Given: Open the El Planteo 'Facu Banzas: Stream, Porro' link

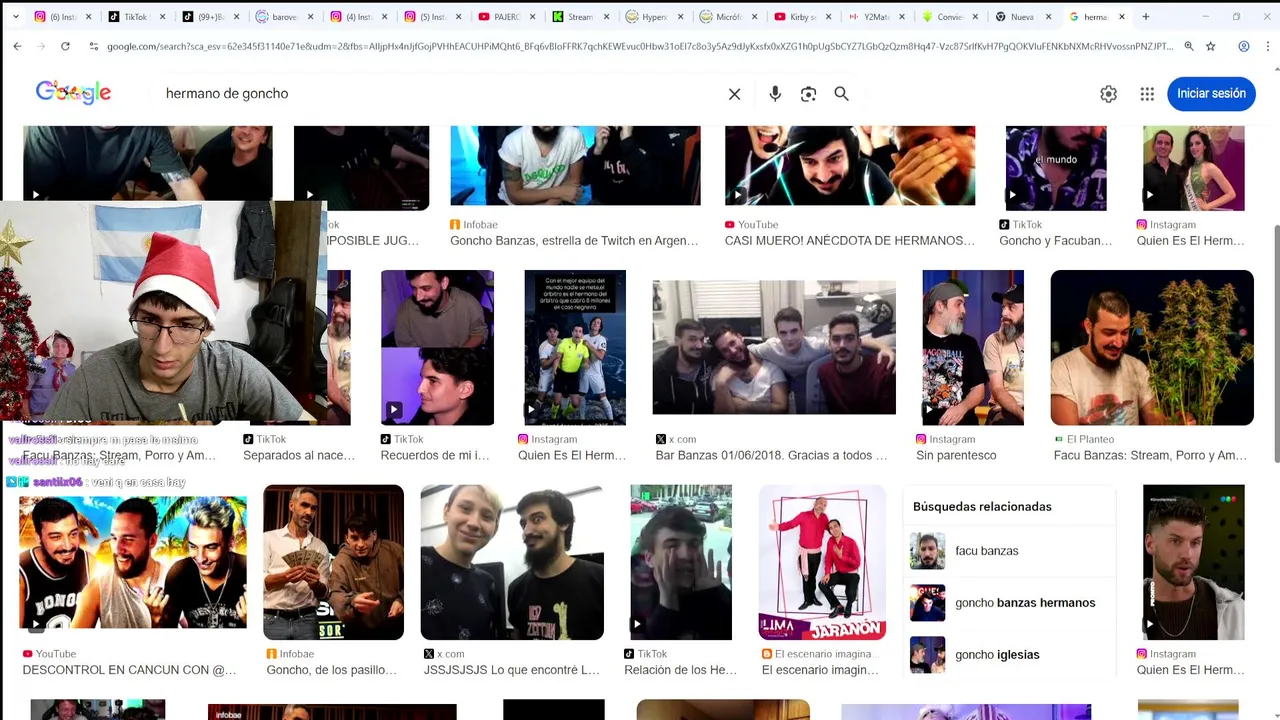Looking at the screenshot, I should tap(1150, 456).
